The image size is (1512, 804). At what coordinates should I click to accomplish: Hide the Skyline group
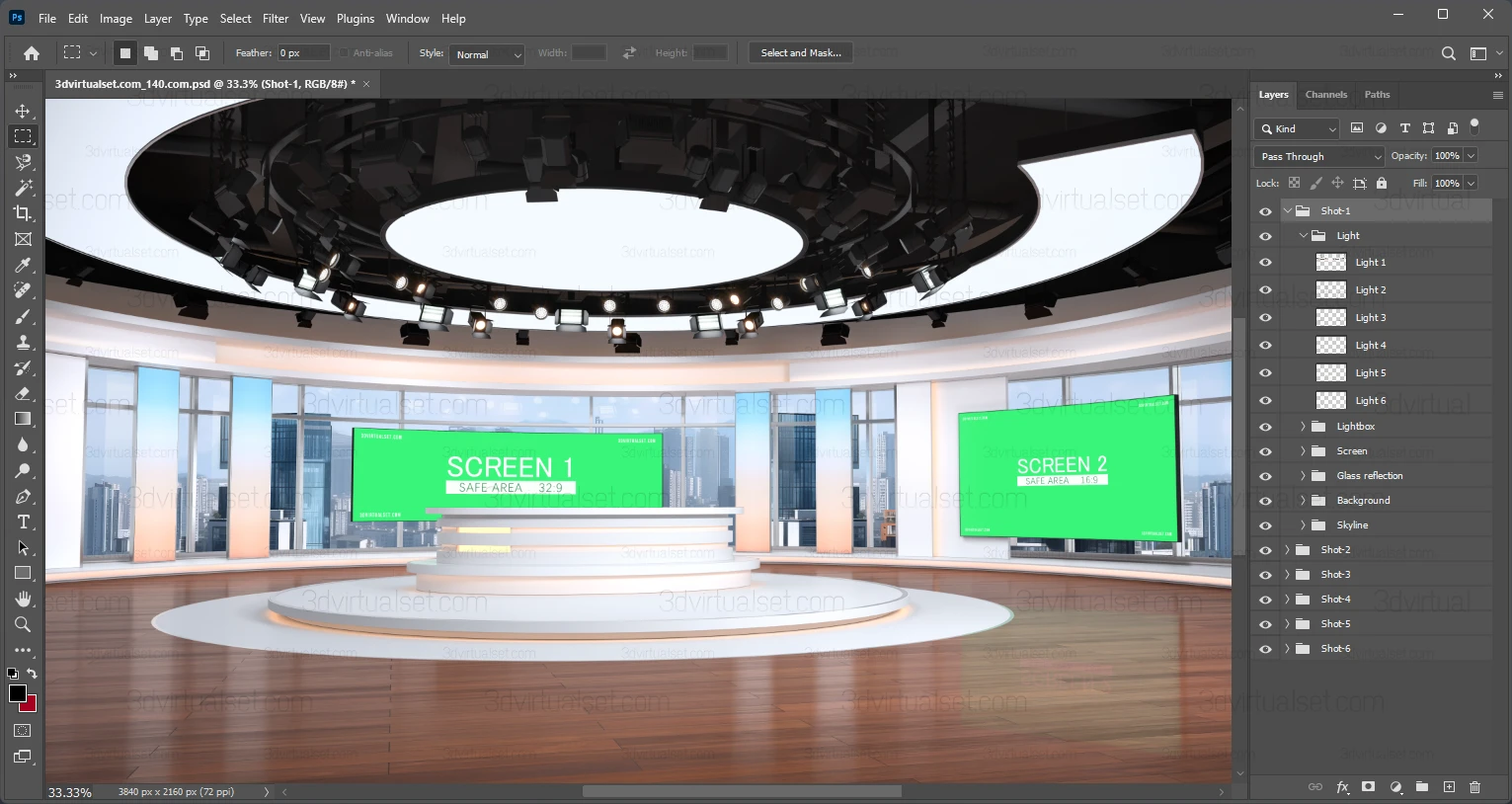tap(1265, 525)
